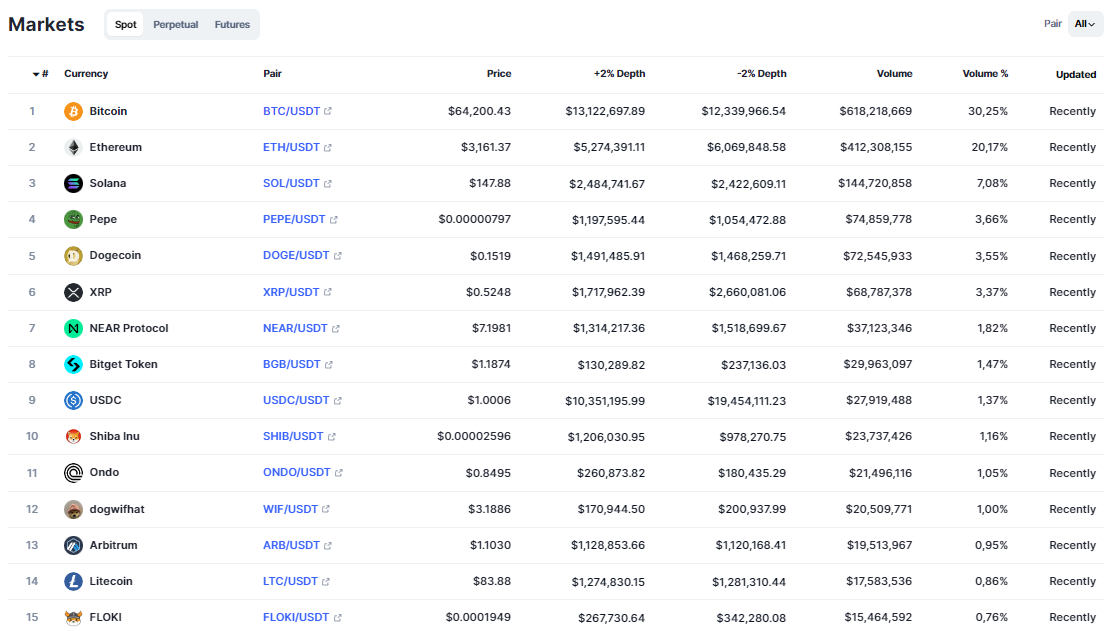Click the Dogecoin logo icon
This screenshot has width=1110, height=631.
click(73, 256)
